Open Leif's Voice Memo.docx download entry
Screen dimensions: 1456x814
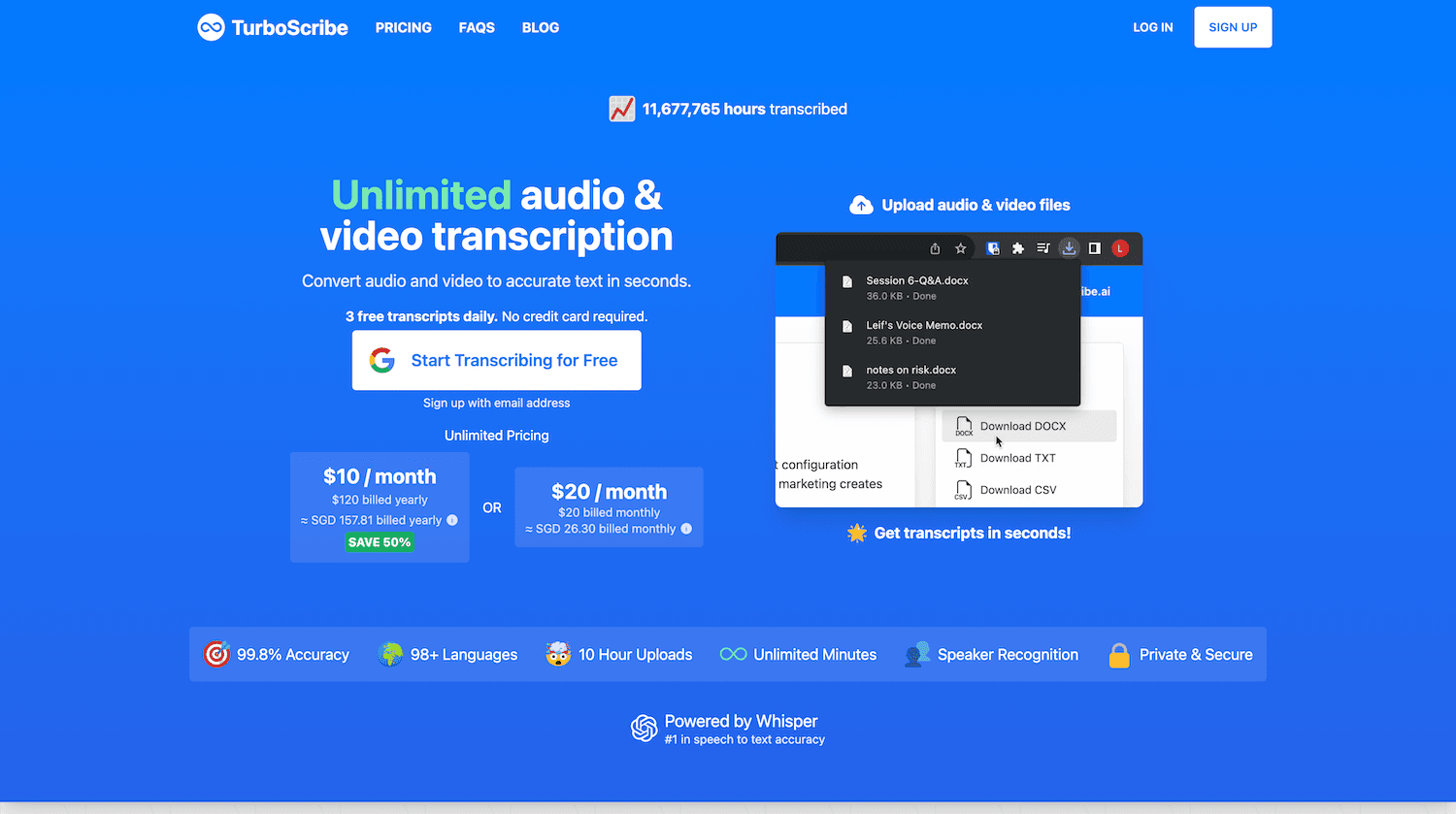[x=952, y=332]
